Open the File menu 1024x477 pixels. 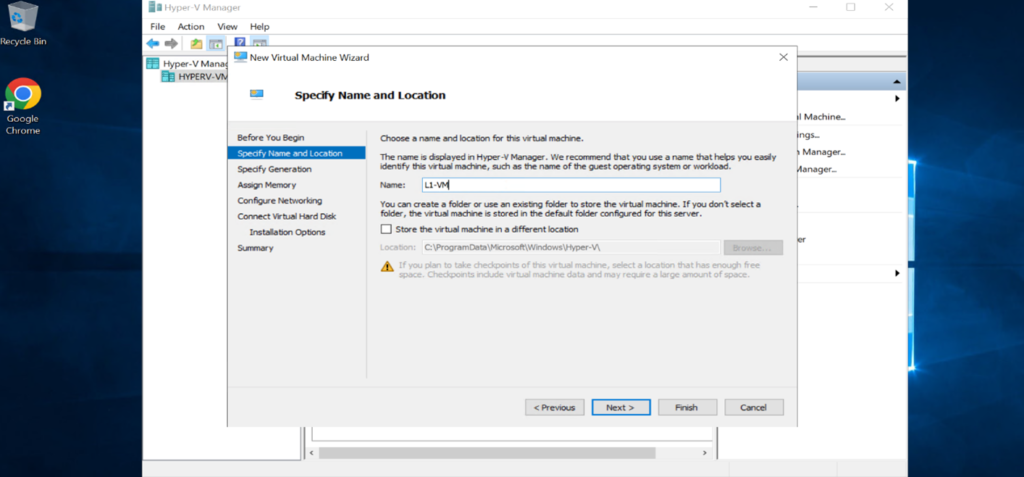coord(157,27)
